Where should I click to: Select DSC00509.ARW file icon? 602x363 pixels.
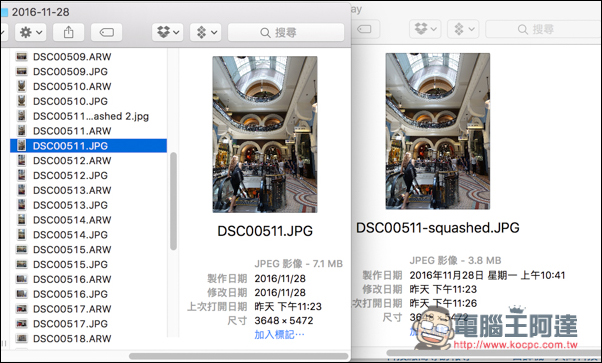[x=22, y=57]
